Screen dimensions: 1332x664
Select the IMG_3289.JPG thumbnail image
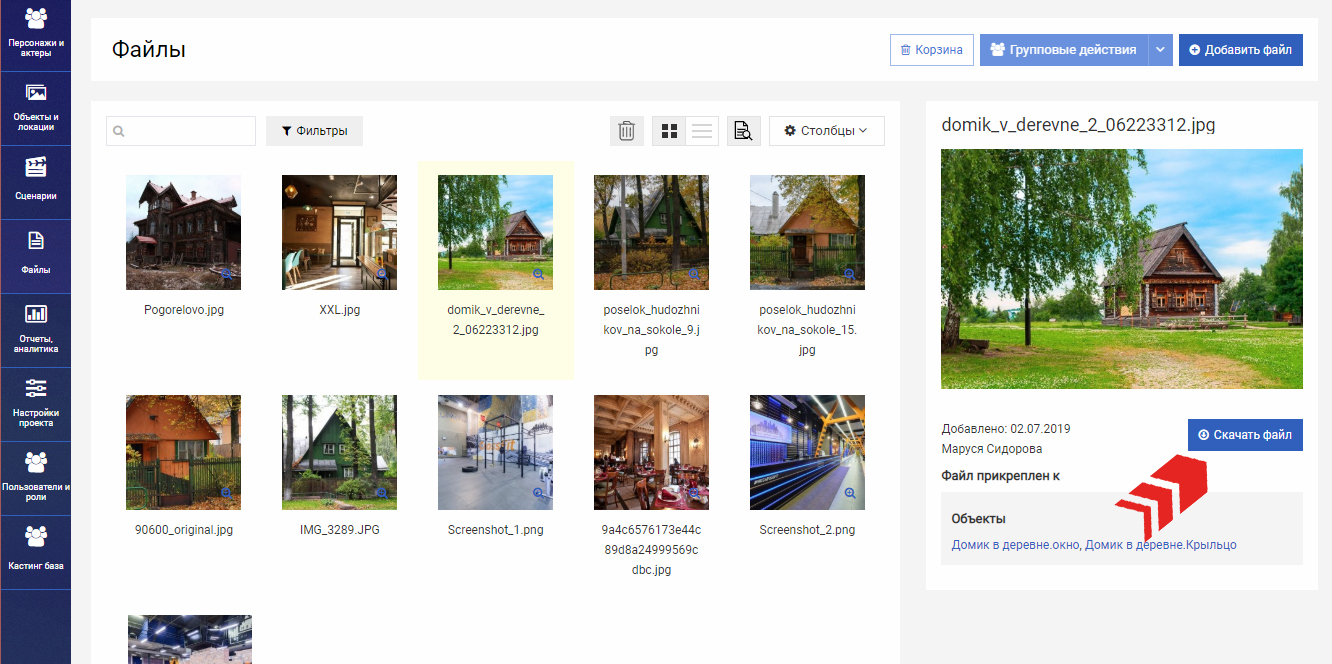(x=339, y=452)
